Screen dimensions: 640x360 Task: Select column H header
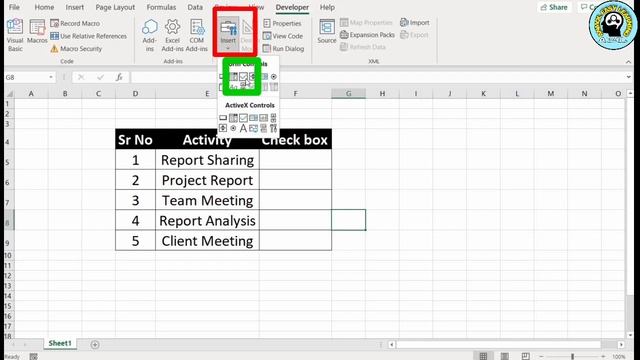click(x=382, y=94)
